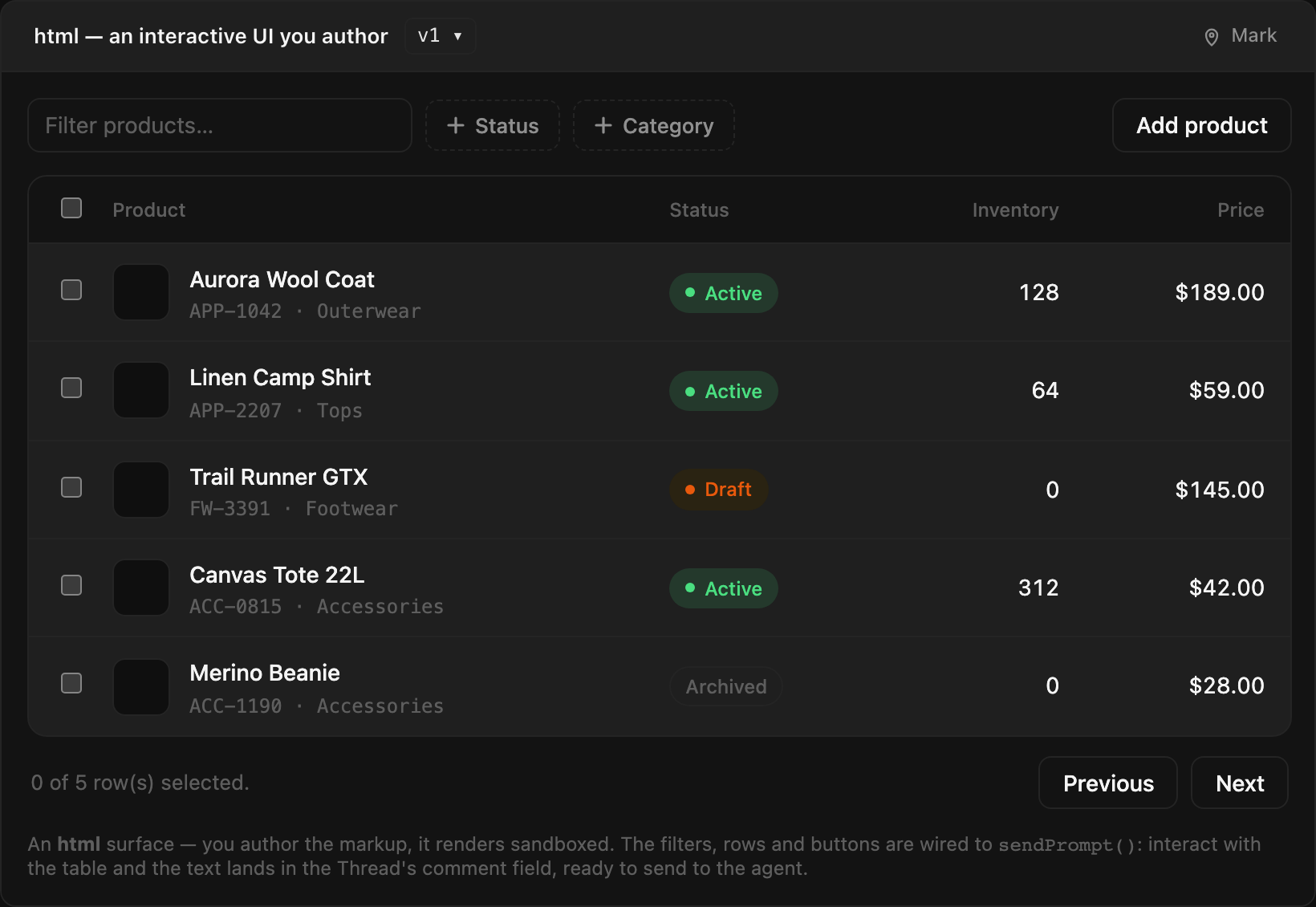Viewport: 1316px width, 907px height.
Task: Click the Active badge for Linen Camp Shirt
Action: pos(724,391)
